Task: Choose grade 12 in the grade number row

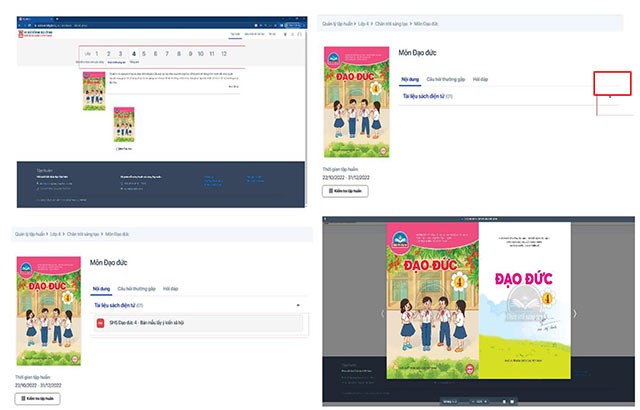Action: tap(224, 53)
